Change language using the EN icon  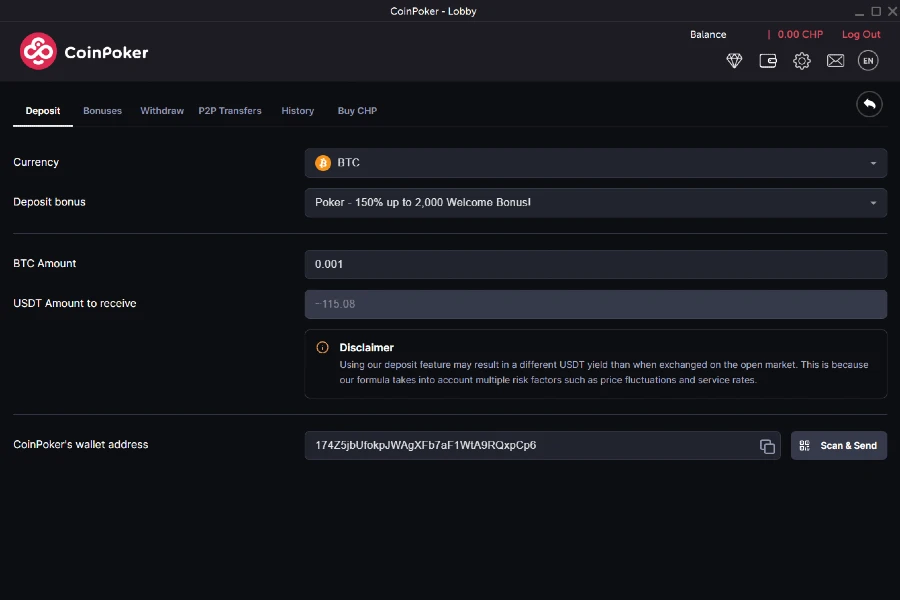click(868, 60)
